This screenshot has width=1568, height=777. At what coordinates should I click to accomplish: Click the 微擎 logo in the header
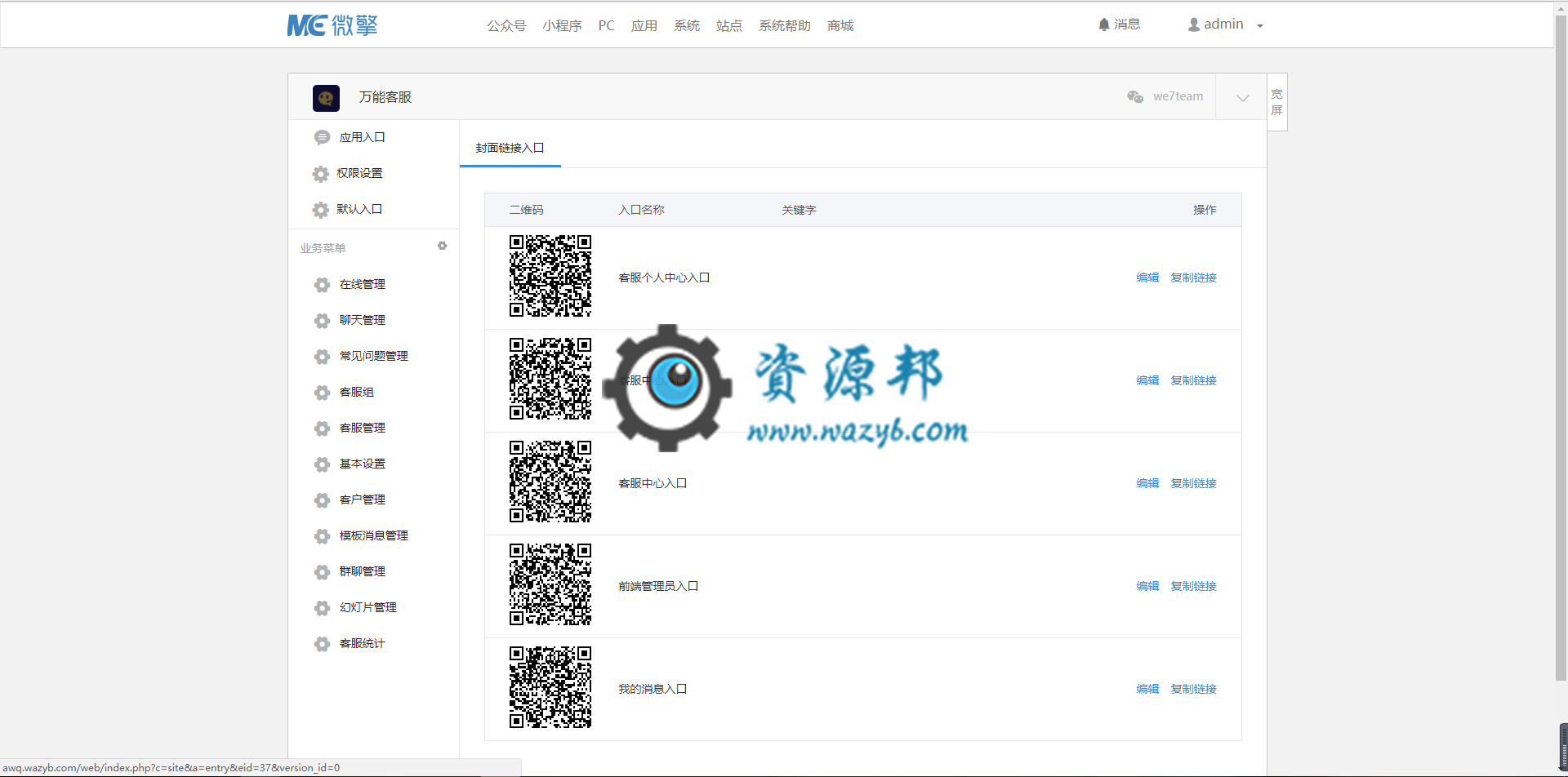(332, 25)
